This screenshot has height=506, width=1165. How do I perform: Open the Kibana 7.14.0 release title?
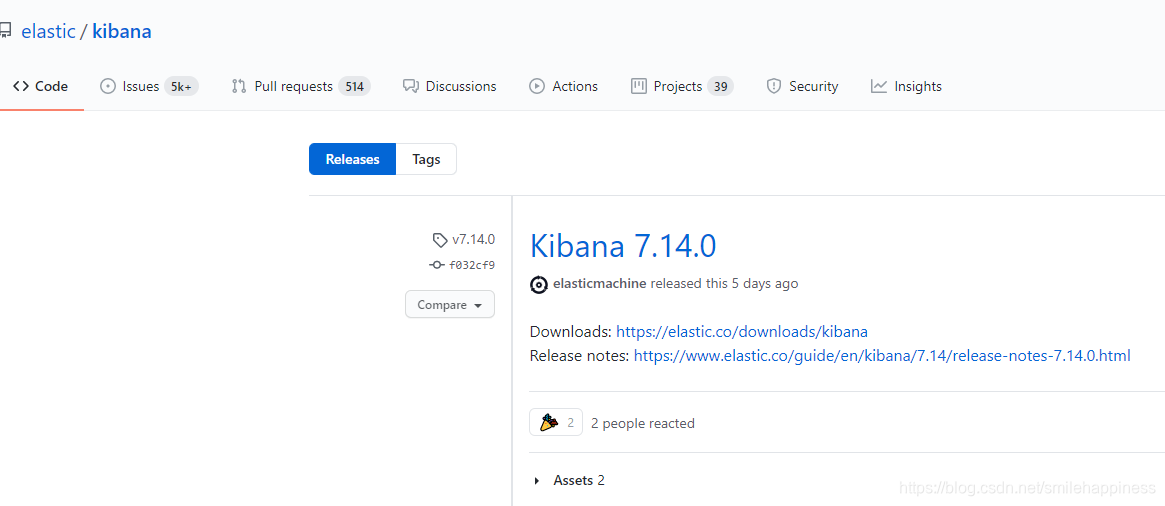pyautogui.click(x=623, y=245)
